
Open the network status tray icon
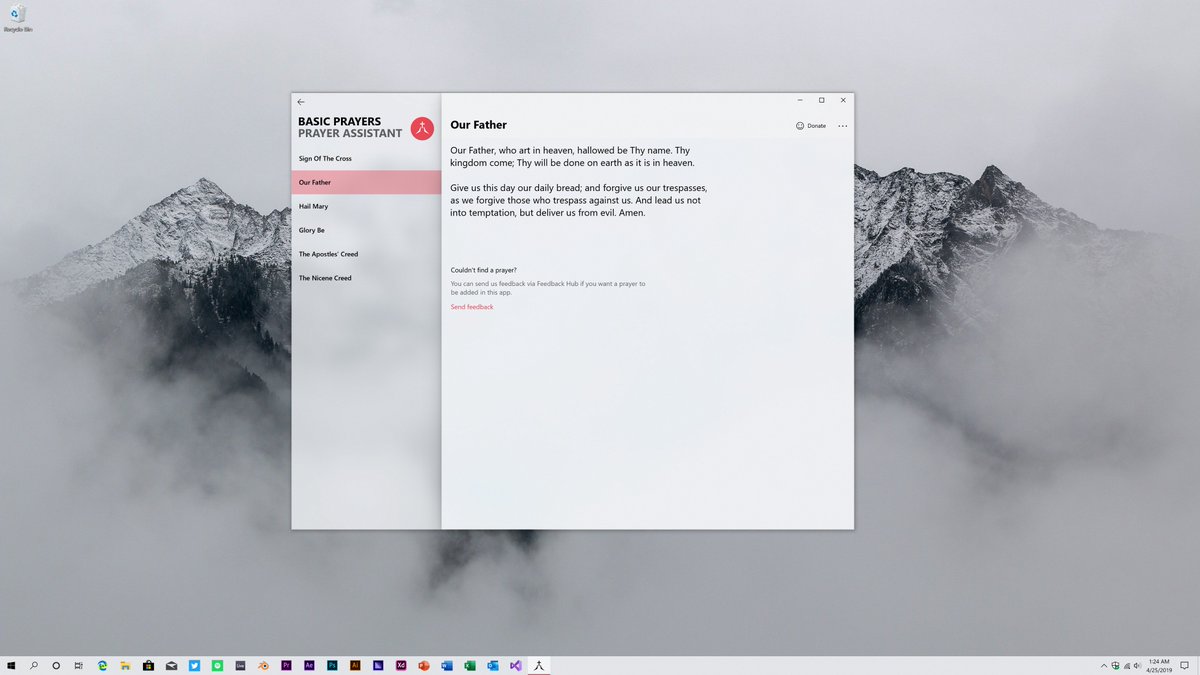1127,666
